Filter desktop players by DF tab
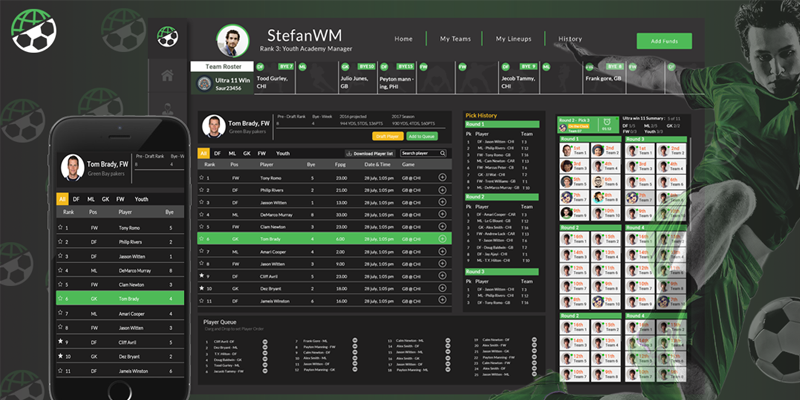This screenshot has width=800, height=400. pos(217,153)
